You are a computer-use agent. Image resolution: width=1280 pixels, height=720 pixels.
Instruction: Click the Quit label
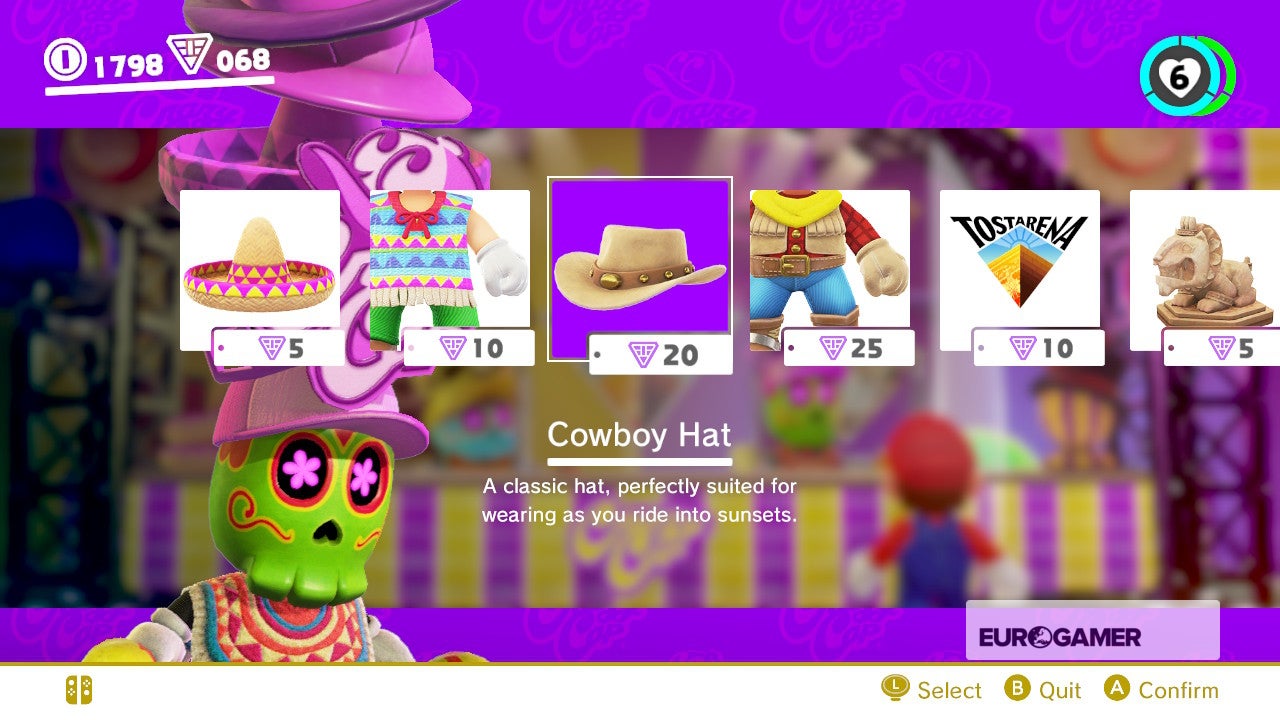pyautogui.click(x=1060, y=690)
